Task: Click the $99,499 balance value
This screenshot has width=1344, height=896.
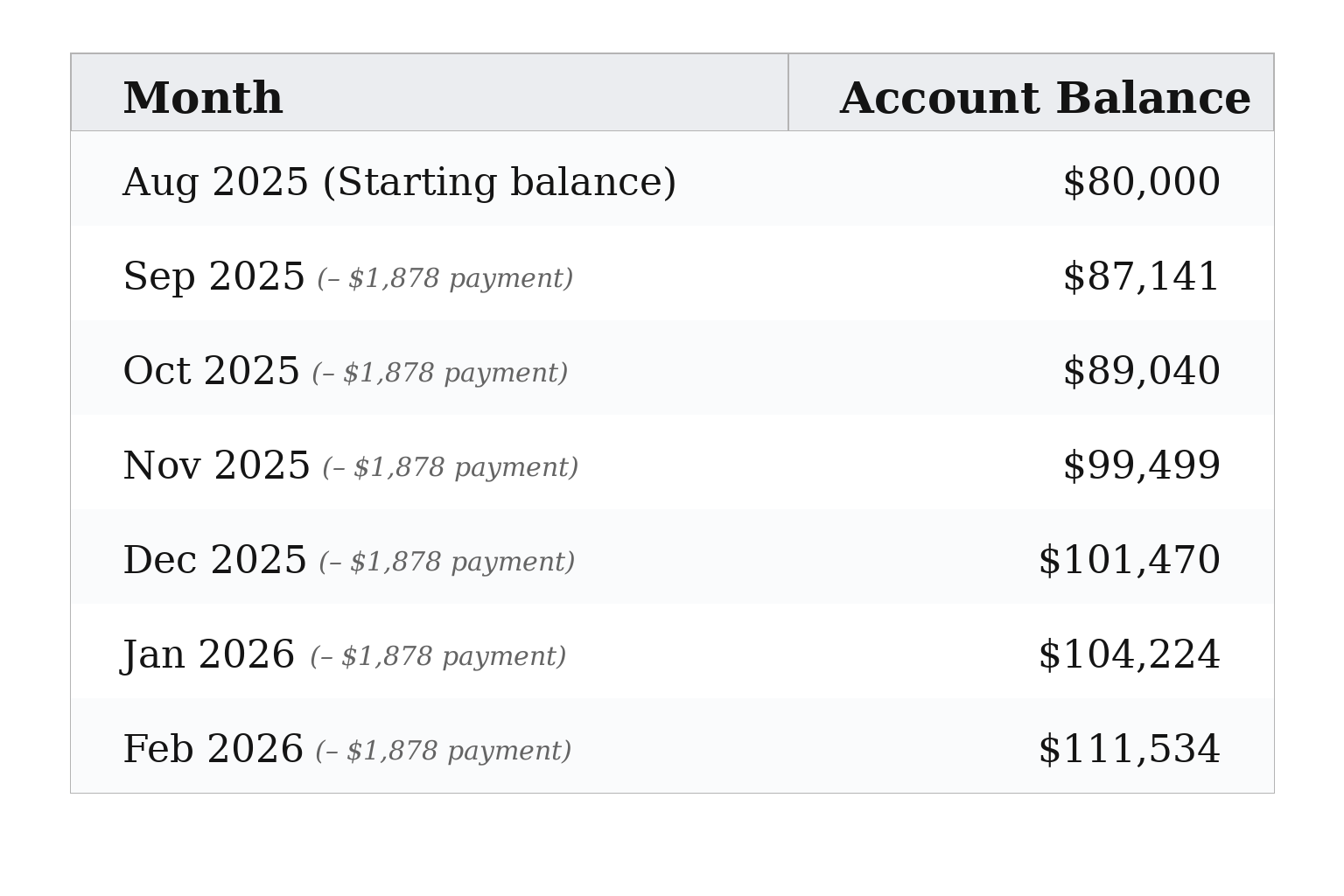Action: pyautogui.click(x=1141, y=466)
